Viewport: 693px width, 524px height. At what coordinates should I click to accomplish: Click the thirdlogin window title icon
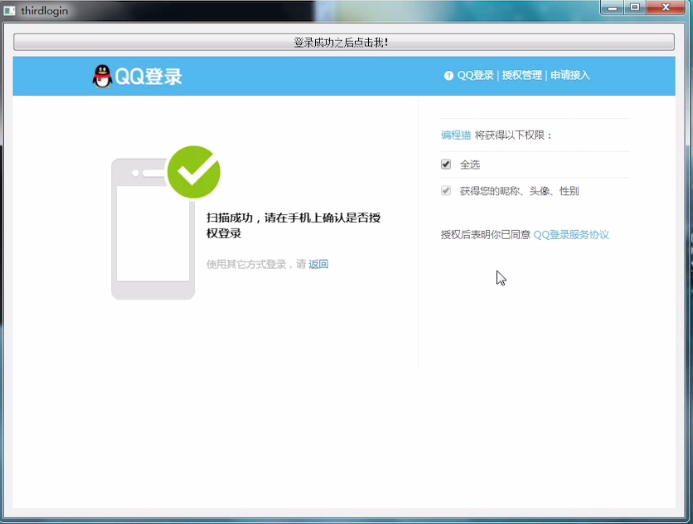coord(9,10)
